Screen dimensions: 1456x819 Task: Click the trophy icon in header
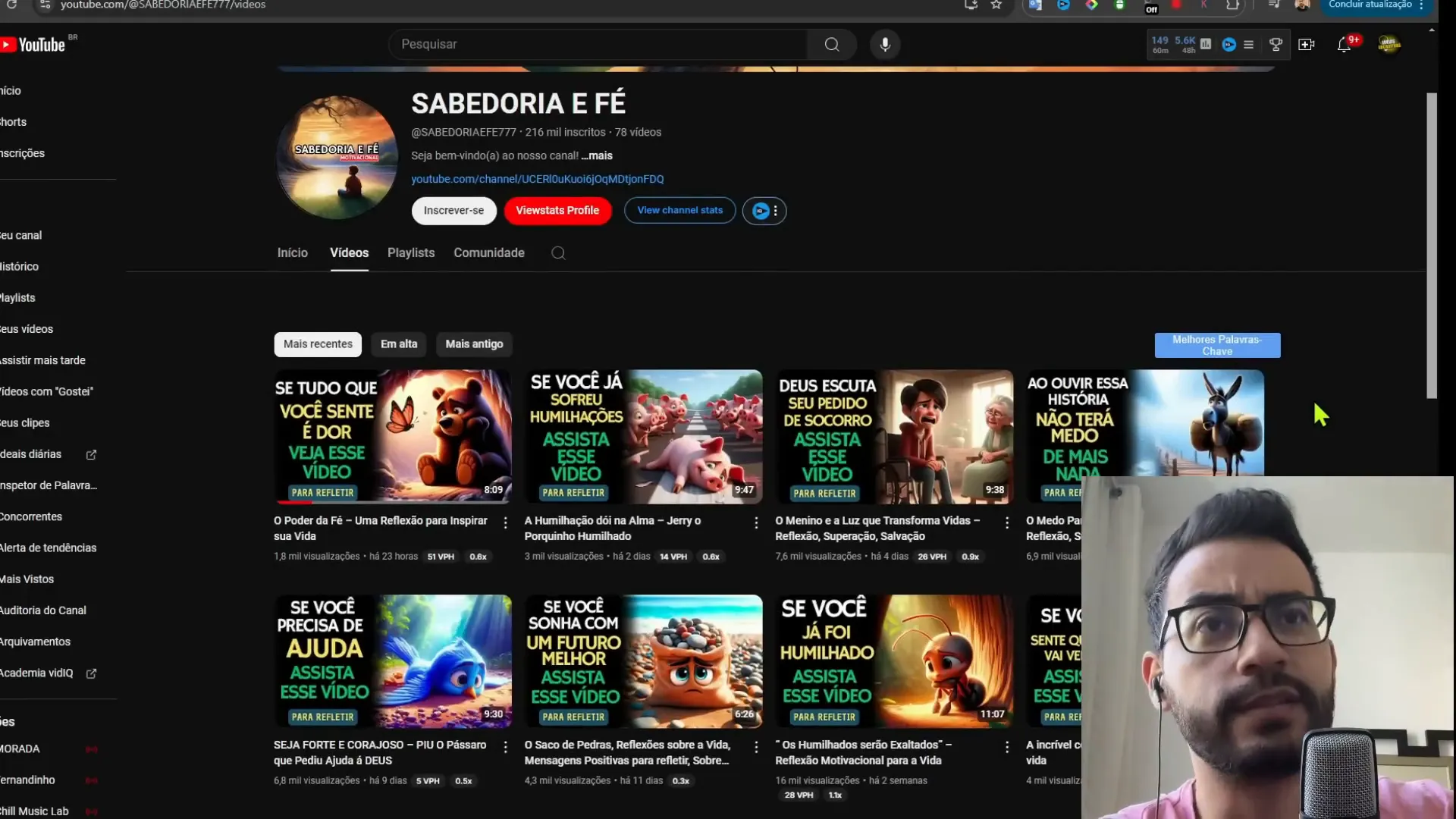click(x=1276, y=45)
